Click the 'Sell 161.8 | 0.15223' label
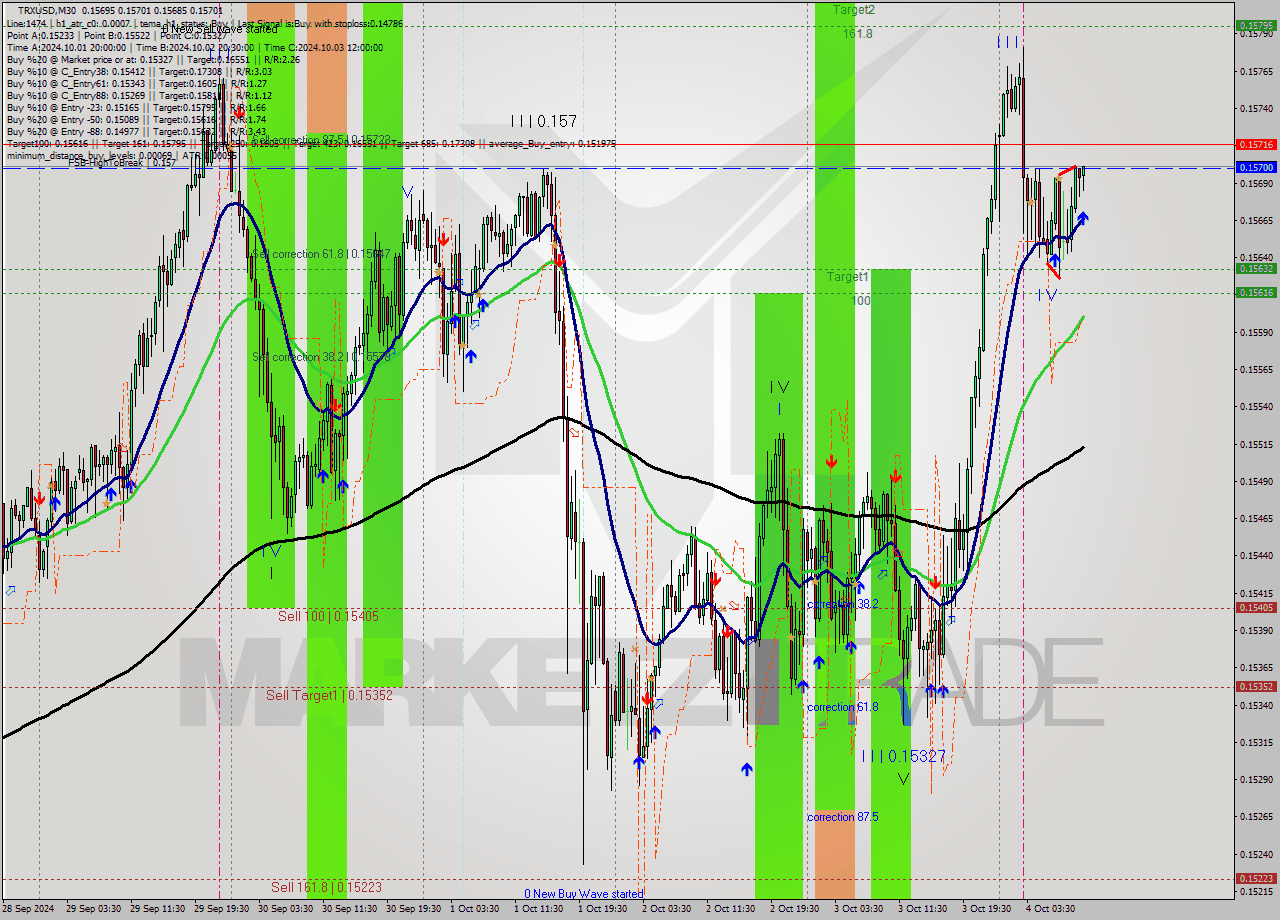 (x=326, y=887)
